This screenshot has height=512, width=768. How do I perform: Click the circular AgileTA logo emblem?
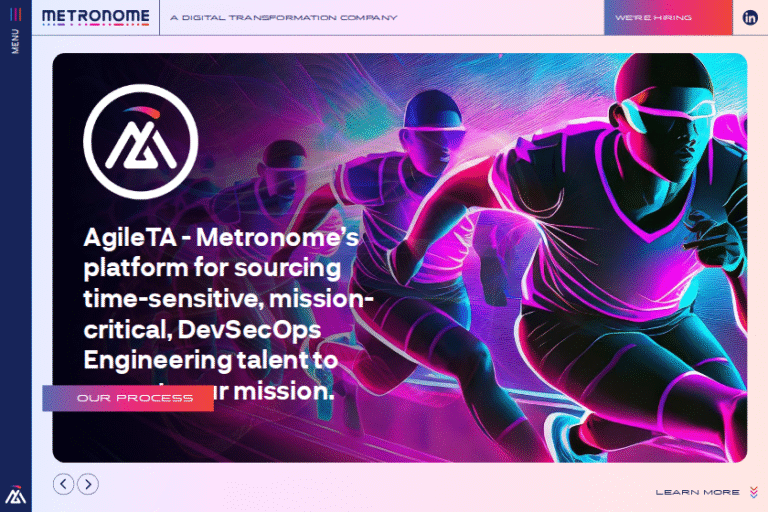[140, 142]
